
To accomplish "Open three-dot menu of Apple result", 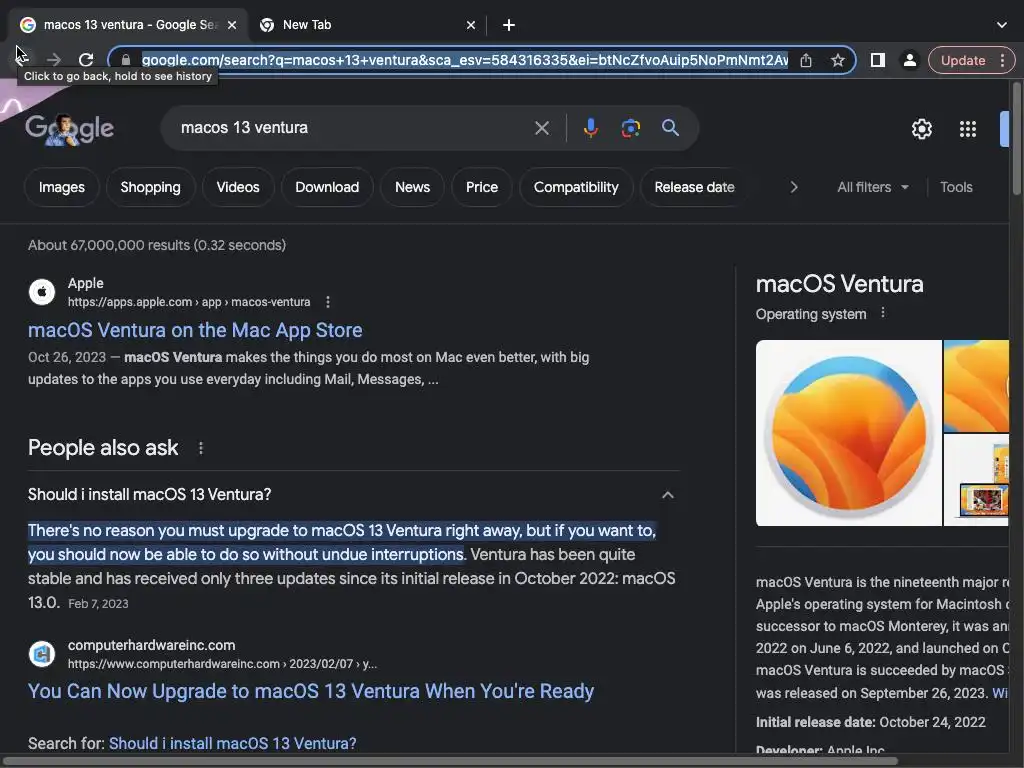I will 328,302.
